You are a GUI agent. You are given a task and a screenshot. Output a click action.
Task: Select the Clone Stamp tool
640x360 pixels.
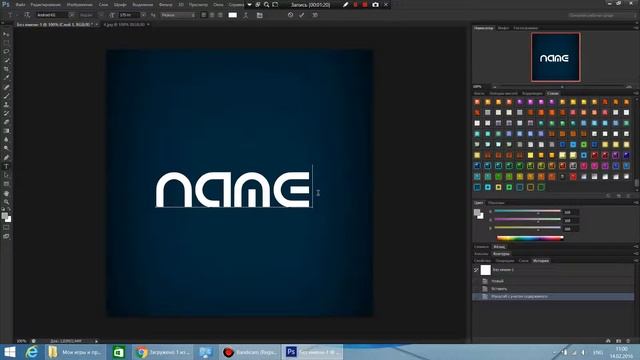(x=6, y=104)
